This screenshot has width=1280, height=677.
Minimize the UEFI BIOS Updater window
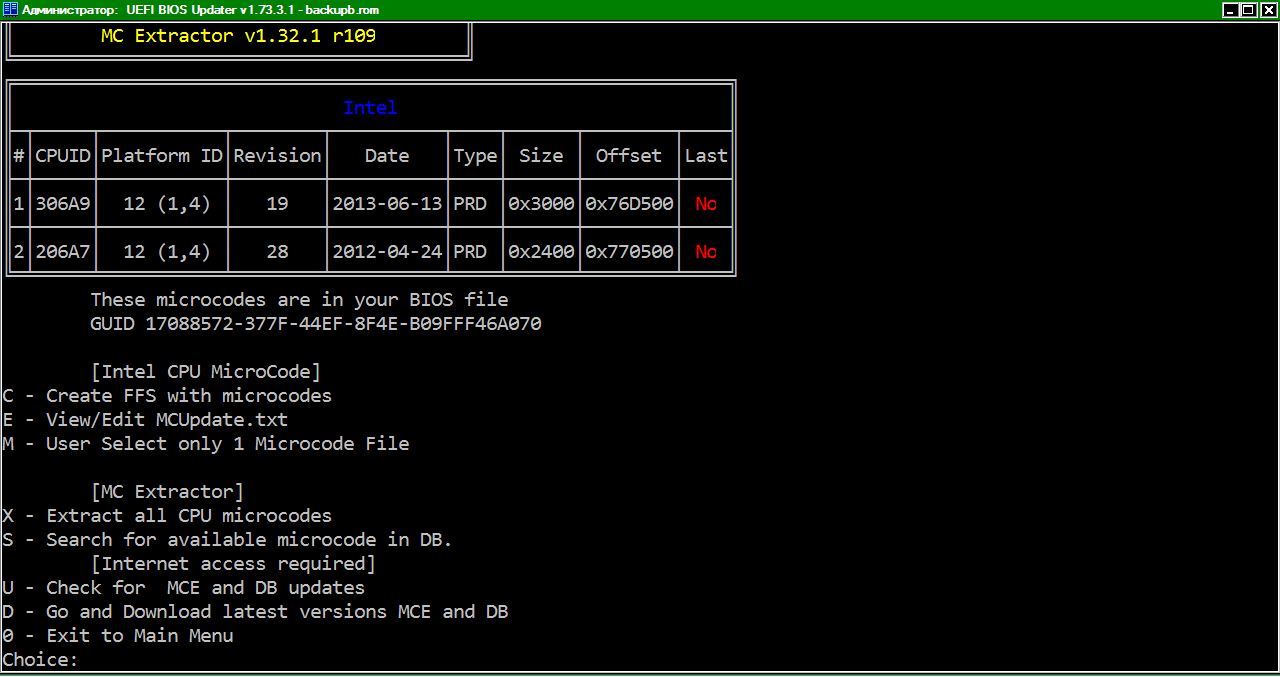click(x=1230, y=10)
